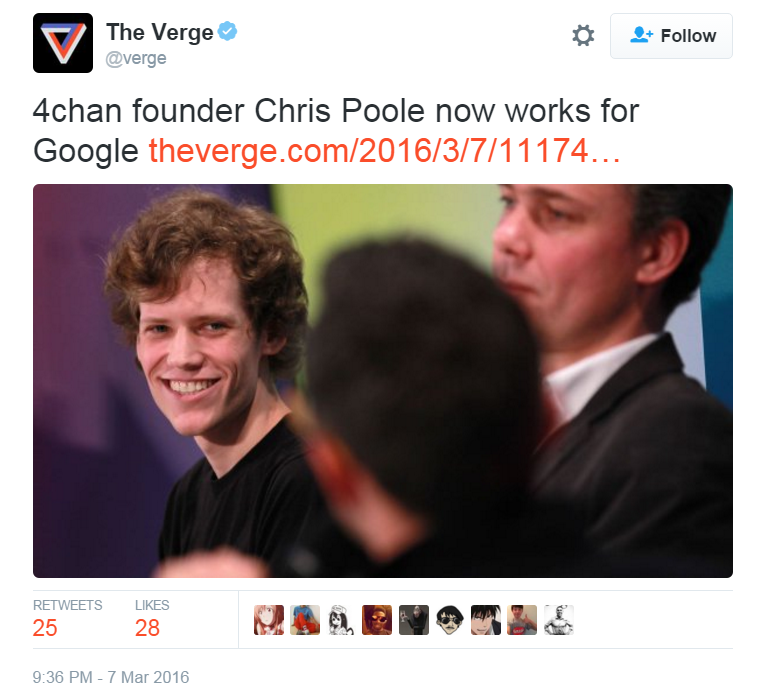Viewport: 767px width, 691px height.
Task: Open the dark-haired anime man avatar
Action: (x=486, y=620)
